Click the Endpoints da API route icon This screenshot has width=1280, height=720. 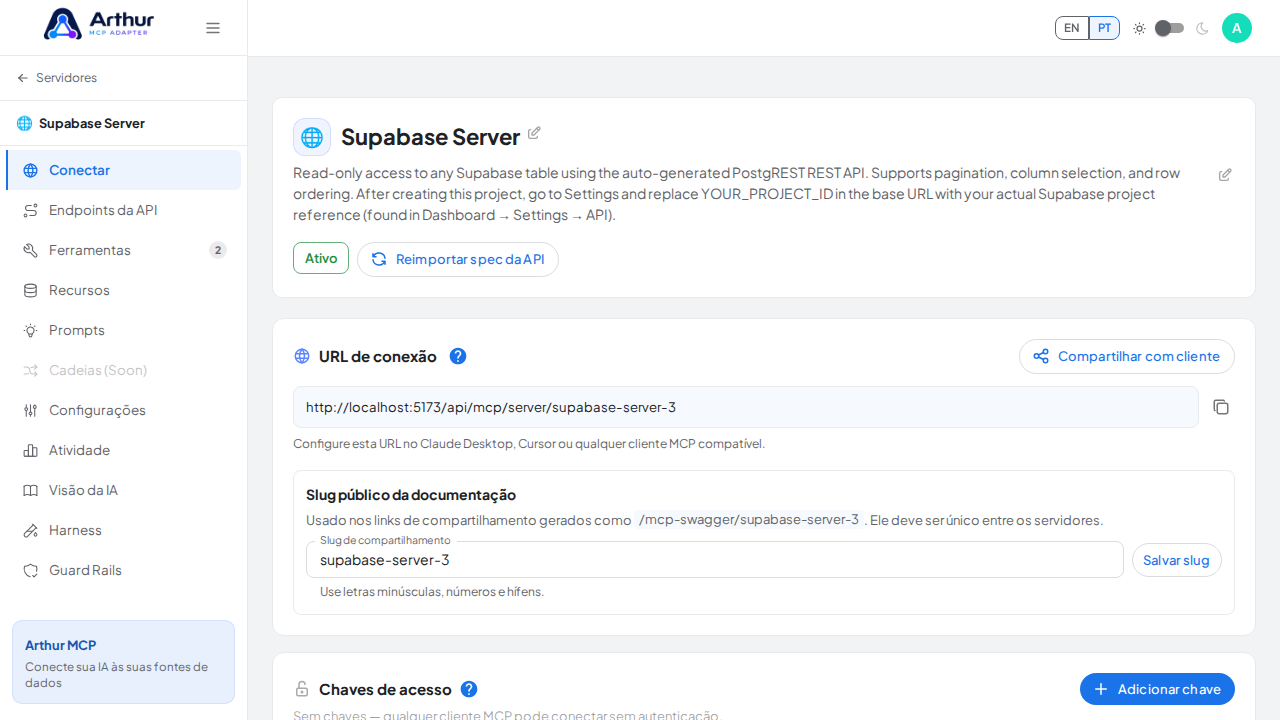31,210
